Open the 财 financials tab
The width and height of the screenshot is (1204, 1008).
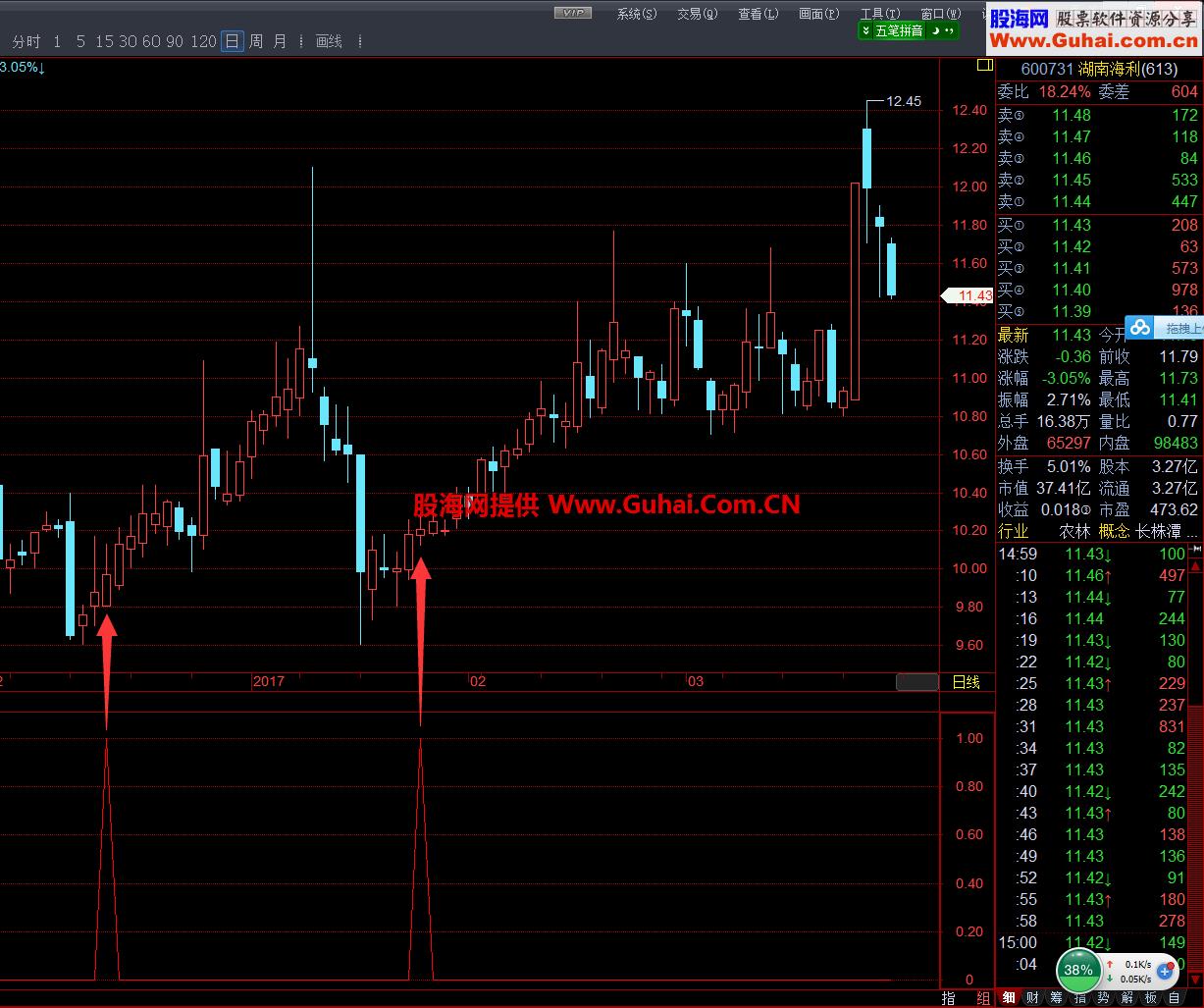coord(1032,998)
